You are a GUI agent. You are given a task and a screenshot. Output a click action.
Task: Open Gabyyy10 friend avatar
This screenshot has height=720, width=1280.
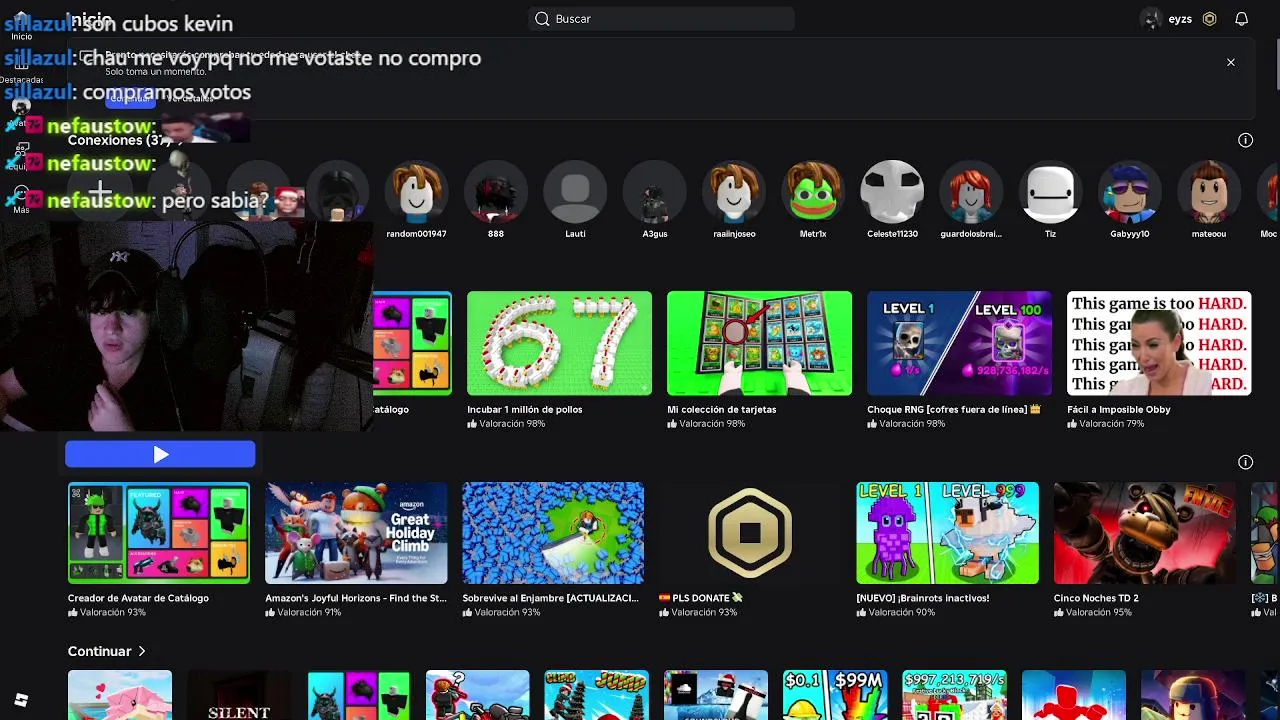pos(1130,191)
